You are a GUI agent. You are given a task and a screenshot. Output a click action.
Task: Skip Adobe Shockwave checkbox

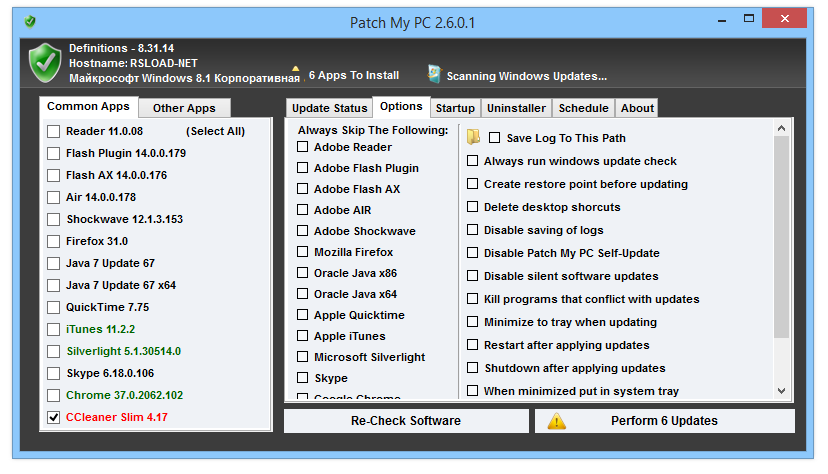pyautogui.click(x=303, y=231)
